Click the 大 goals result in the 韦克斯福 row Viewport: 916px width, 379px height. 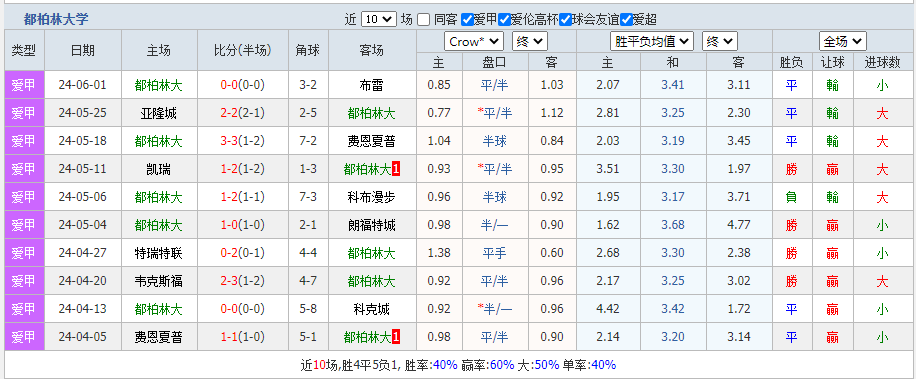click(882, 281)
